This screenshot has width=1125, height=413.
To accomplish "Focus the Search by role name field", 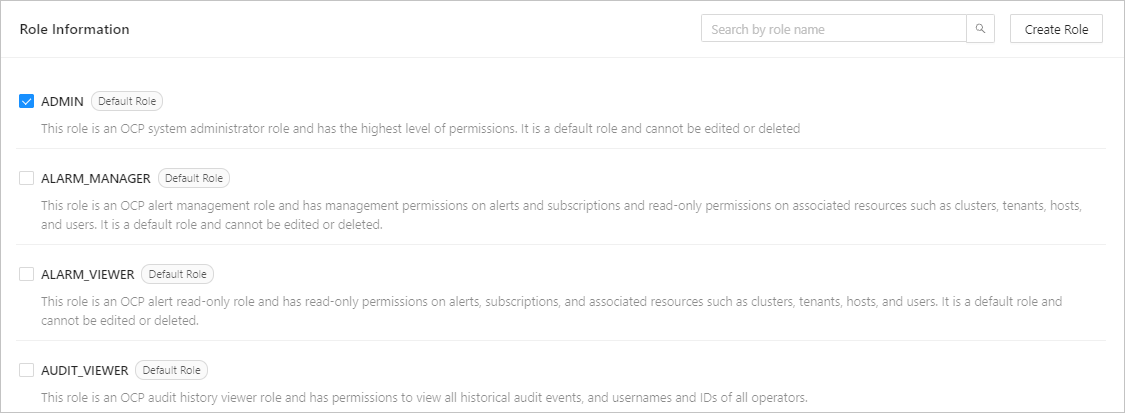I will click(x=833, y=29).
